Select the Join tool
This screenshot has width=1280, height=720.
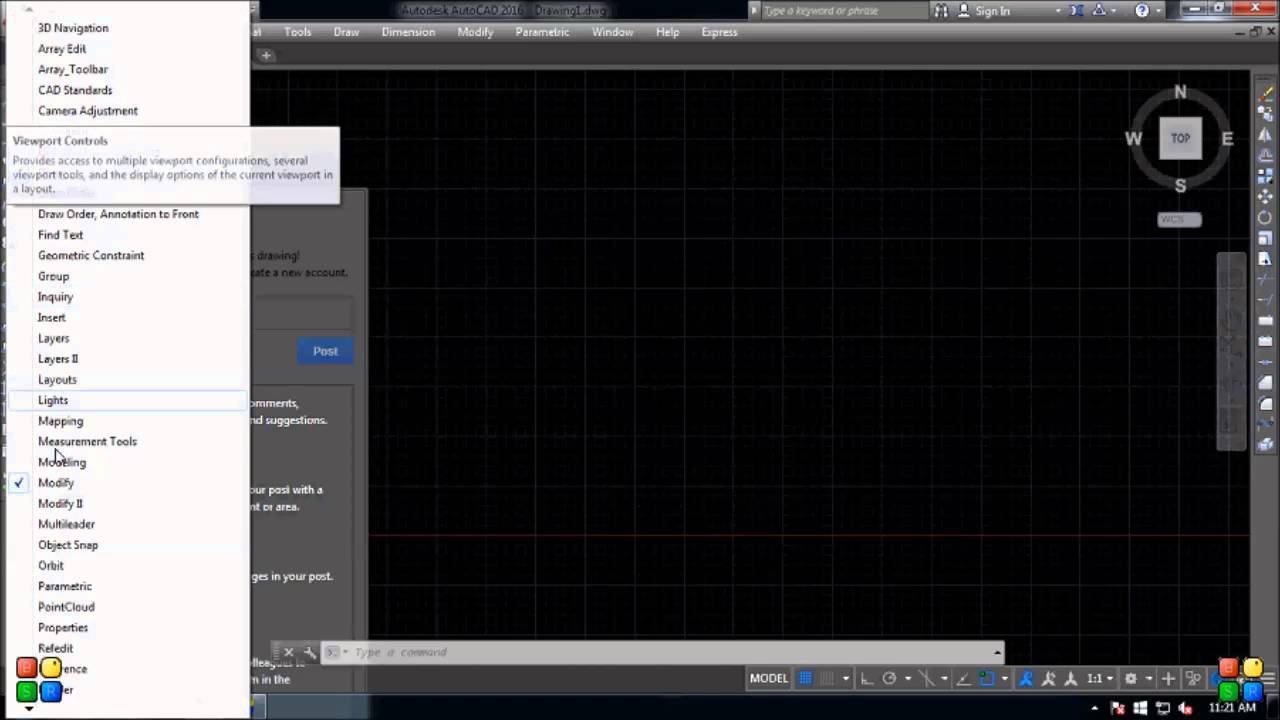click(x=1265, y=363)
